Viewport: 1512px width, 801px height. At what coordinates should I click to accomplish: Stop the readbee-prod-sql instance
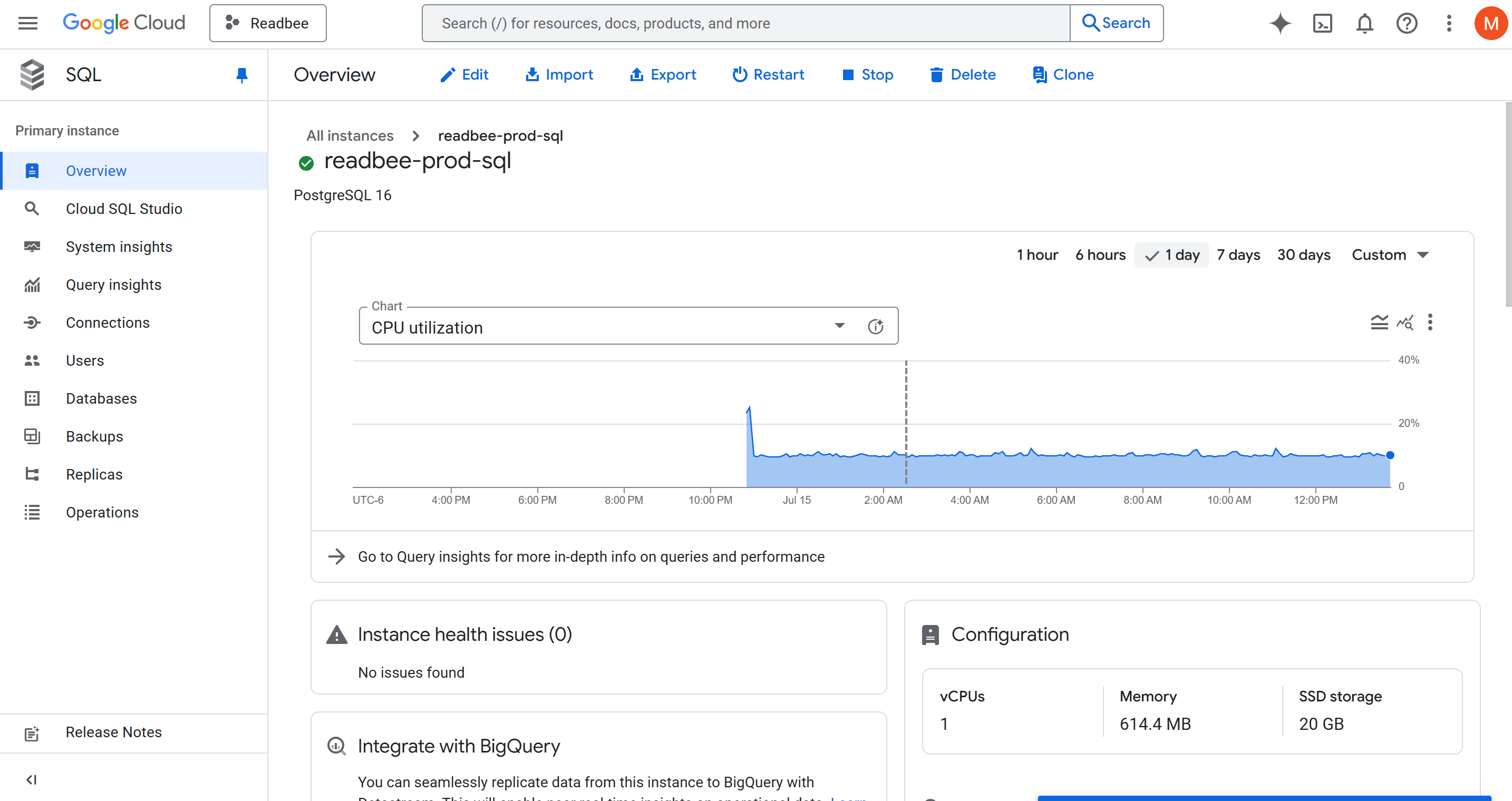(x=868, y=74)
